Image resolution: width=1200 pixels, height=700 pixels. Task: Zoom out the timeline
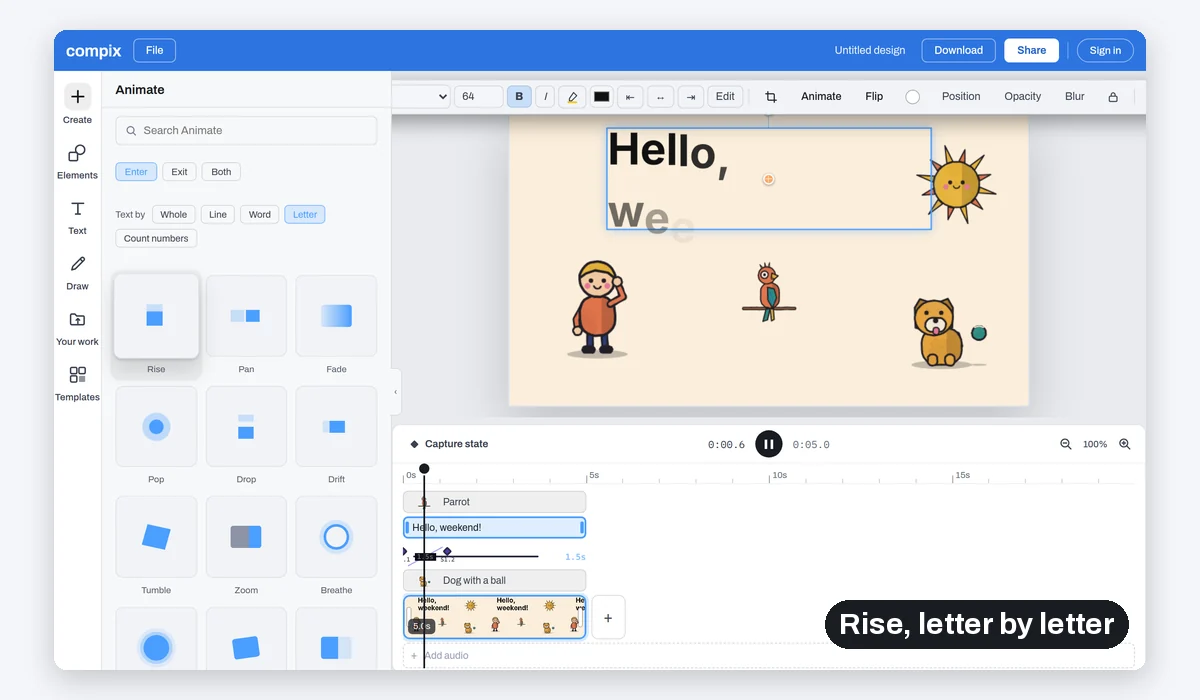tap(1065, 444)
